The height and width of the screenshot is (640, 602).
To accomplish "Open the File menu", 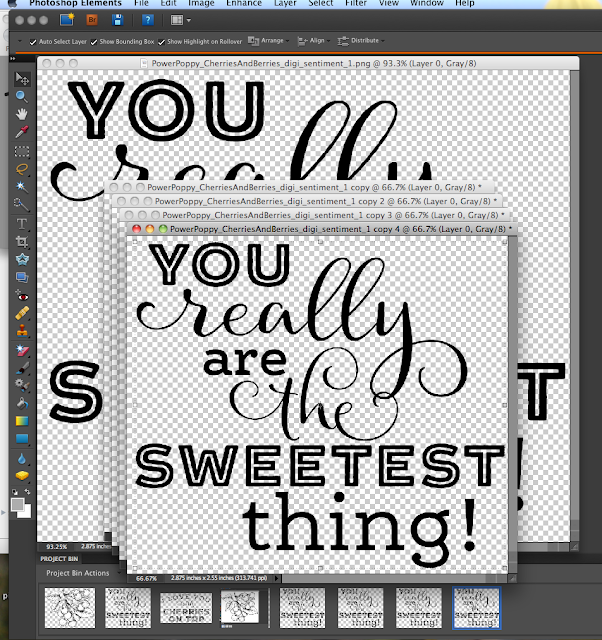I will tap(141, 3).
